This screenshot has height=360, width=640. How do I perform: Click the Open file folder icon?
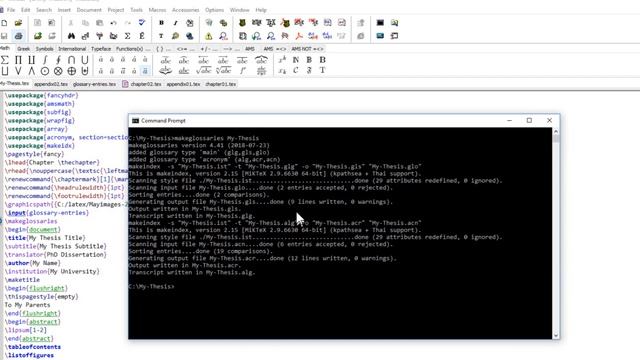[x=18, y=23]
